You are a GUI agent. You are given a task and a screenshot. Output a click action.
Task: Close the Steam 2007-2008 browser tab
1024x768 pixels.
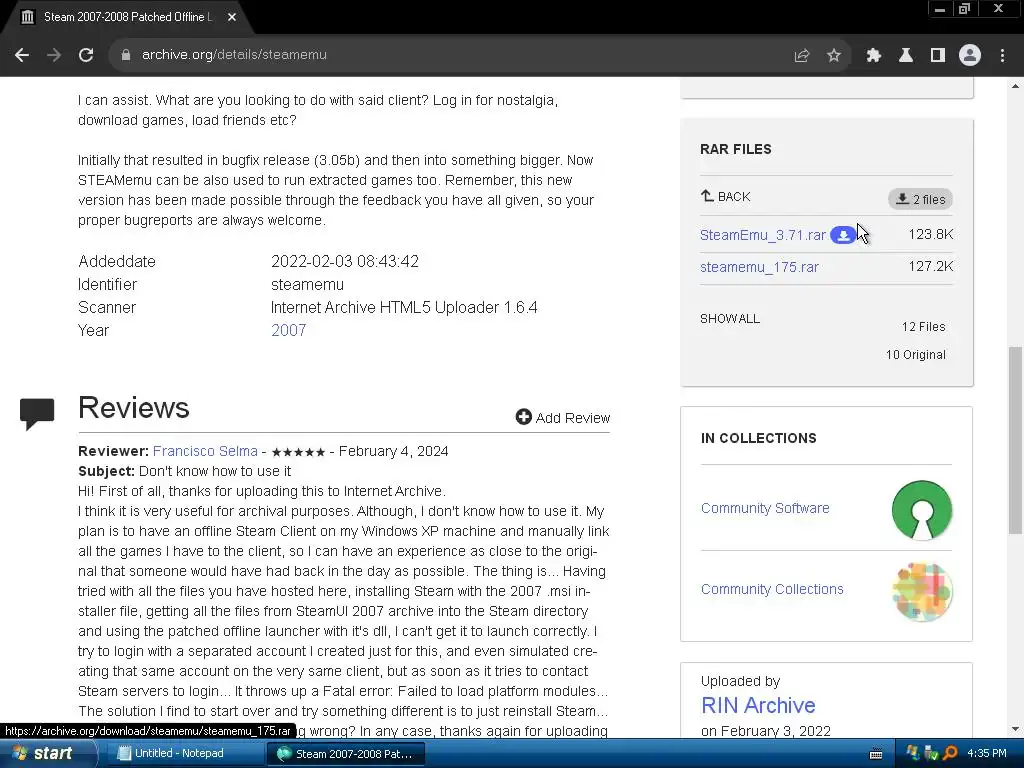[x=232, y=18]
